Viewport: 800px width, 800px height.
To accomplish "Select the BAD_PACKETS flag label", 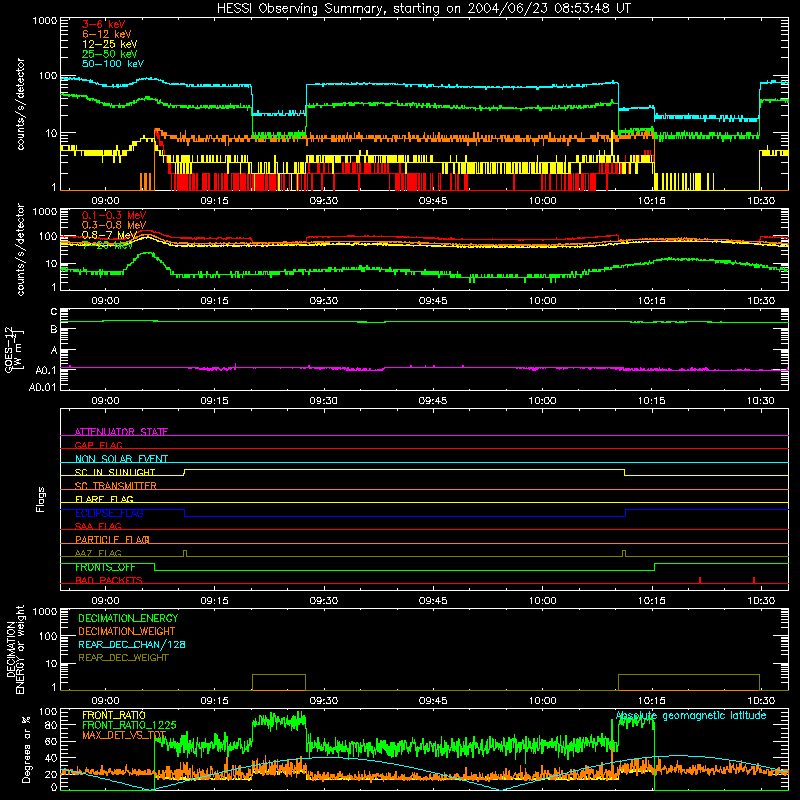I will pos(109,580).
